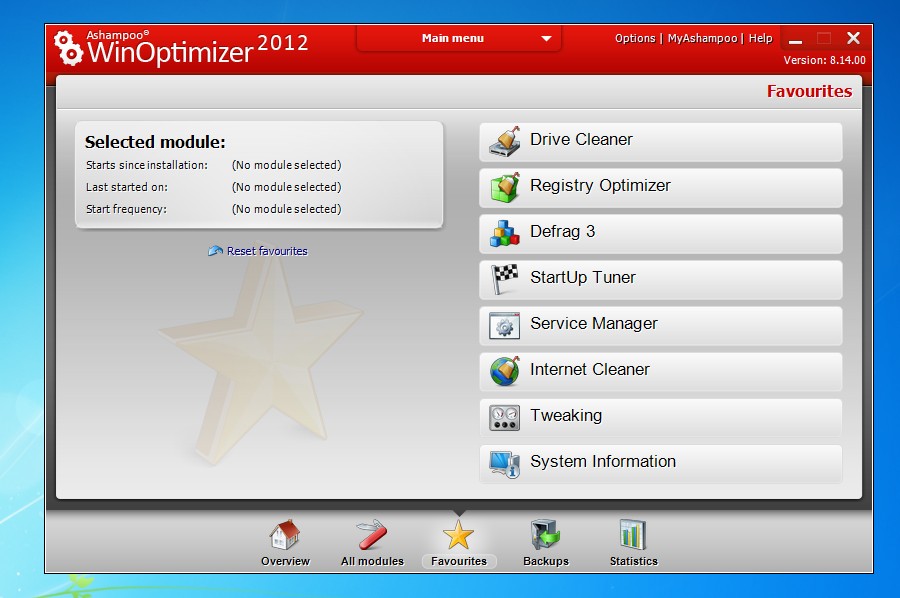
Task: Click the Main menu dropdown arrow
Action: click(x=546, y=38)
